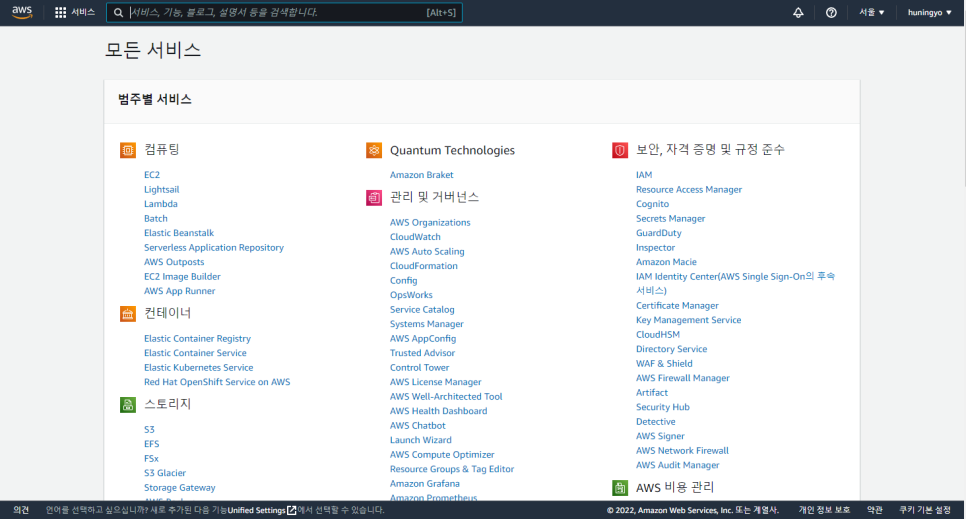Open 쿠키 기본 설정 in footer

[924, 510]
